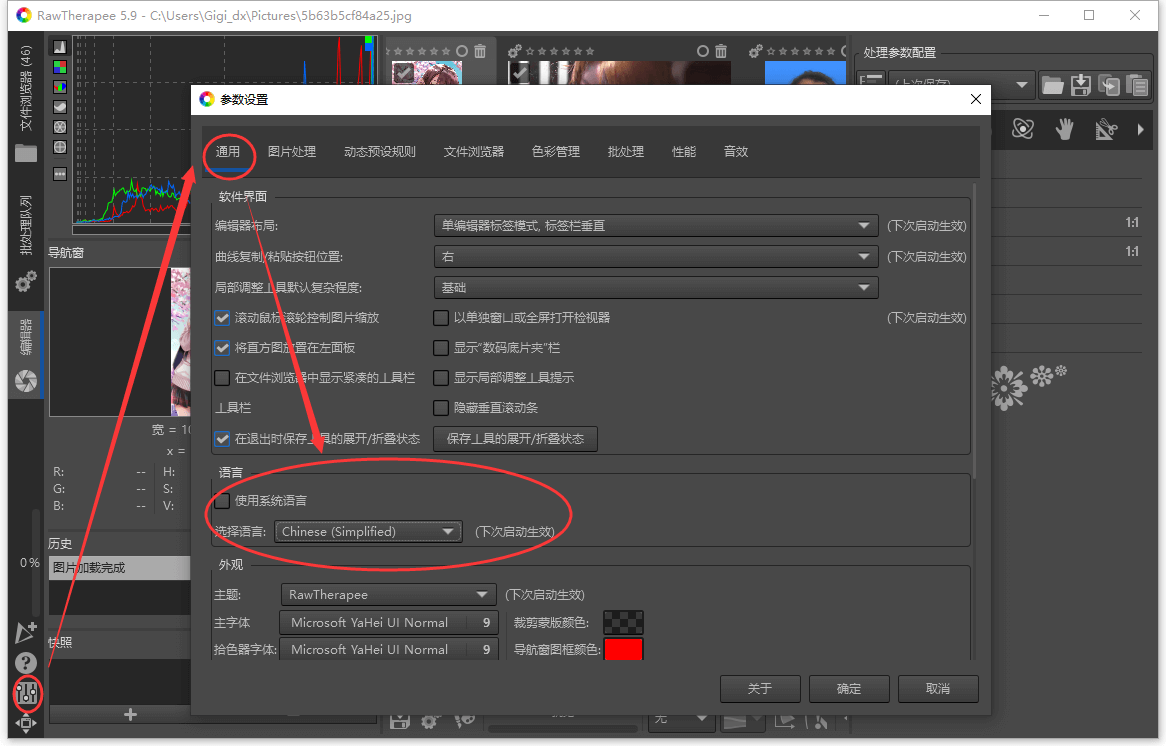
Task: Click save tool expanded/collapsed state button
Action: pyautogui.click(x=515, y=439)
